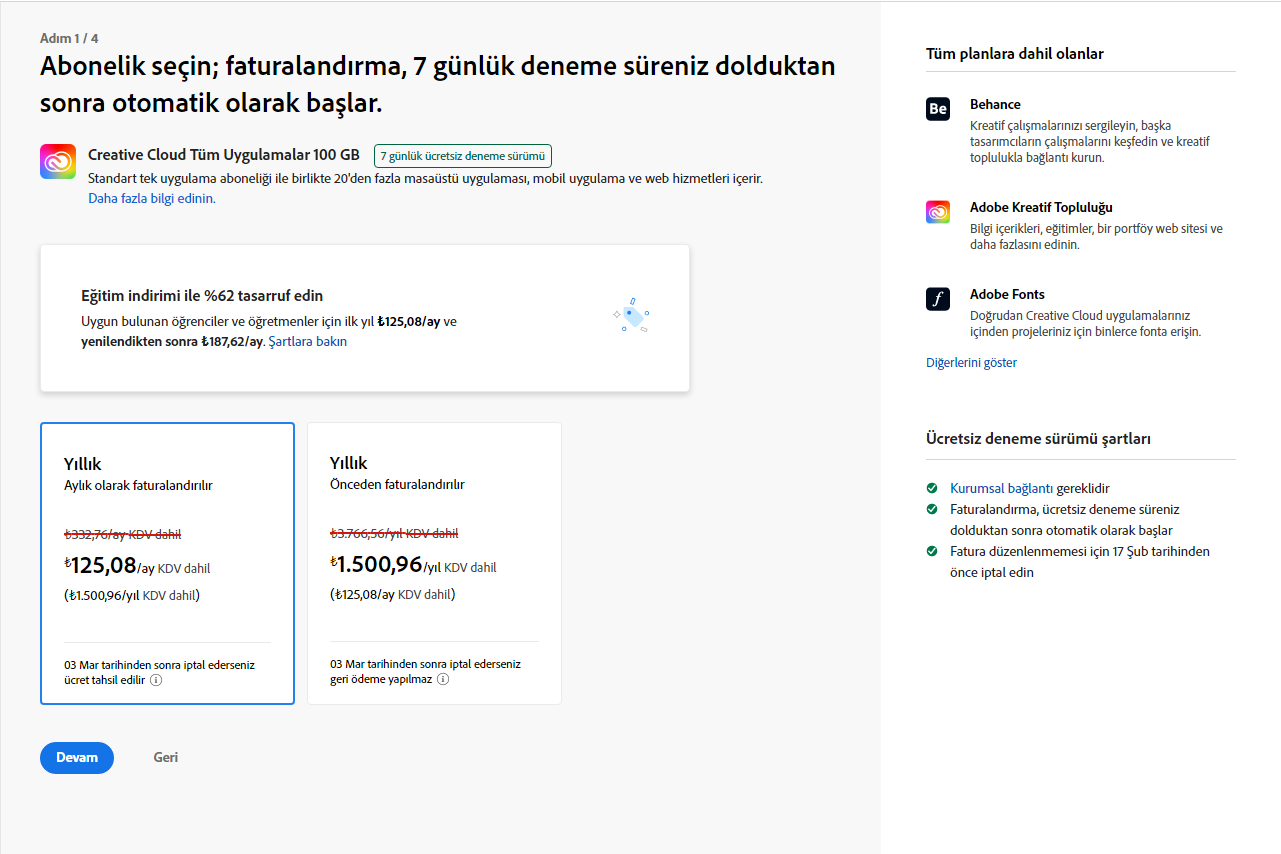Viewport: 1281px width, 854px height.
Task: Click the 'Adım 1 / 4' step indicator
Action: point(69,38)
